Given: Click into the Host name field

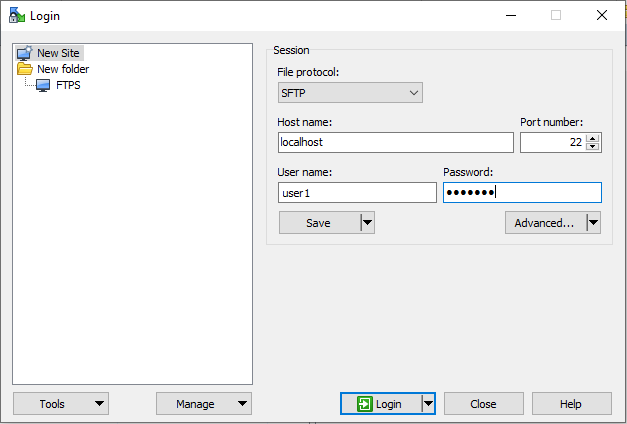Looking at the screenshot, I should [395, 142].
